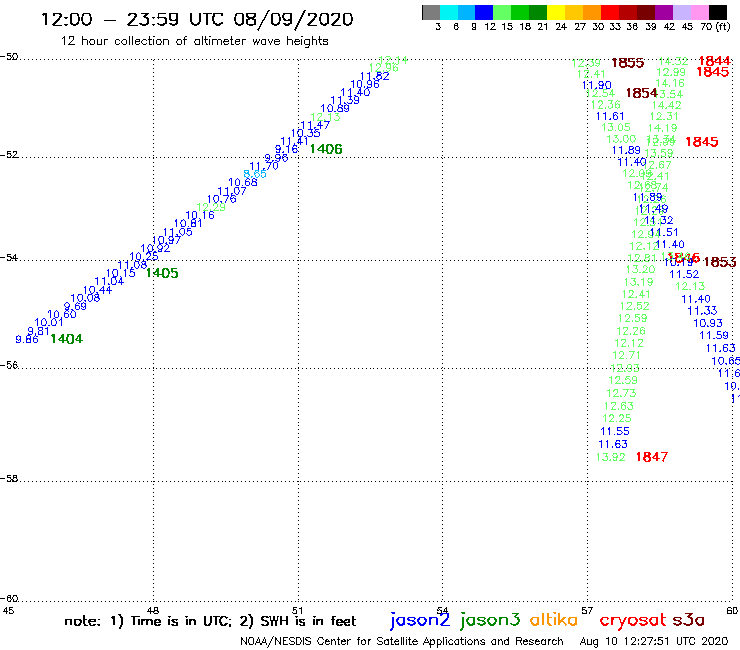Click the wave height value 13.05

tap(616, 127)
